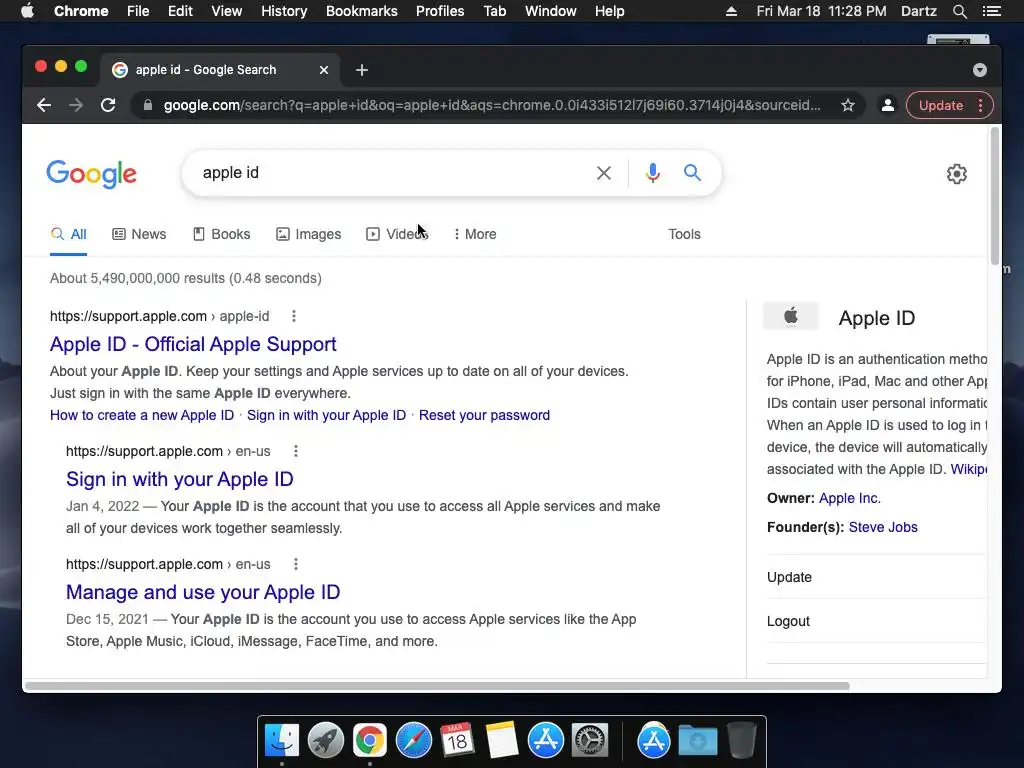Open three-dot menu above Manage and use your Apple ID

coord(296,564)
